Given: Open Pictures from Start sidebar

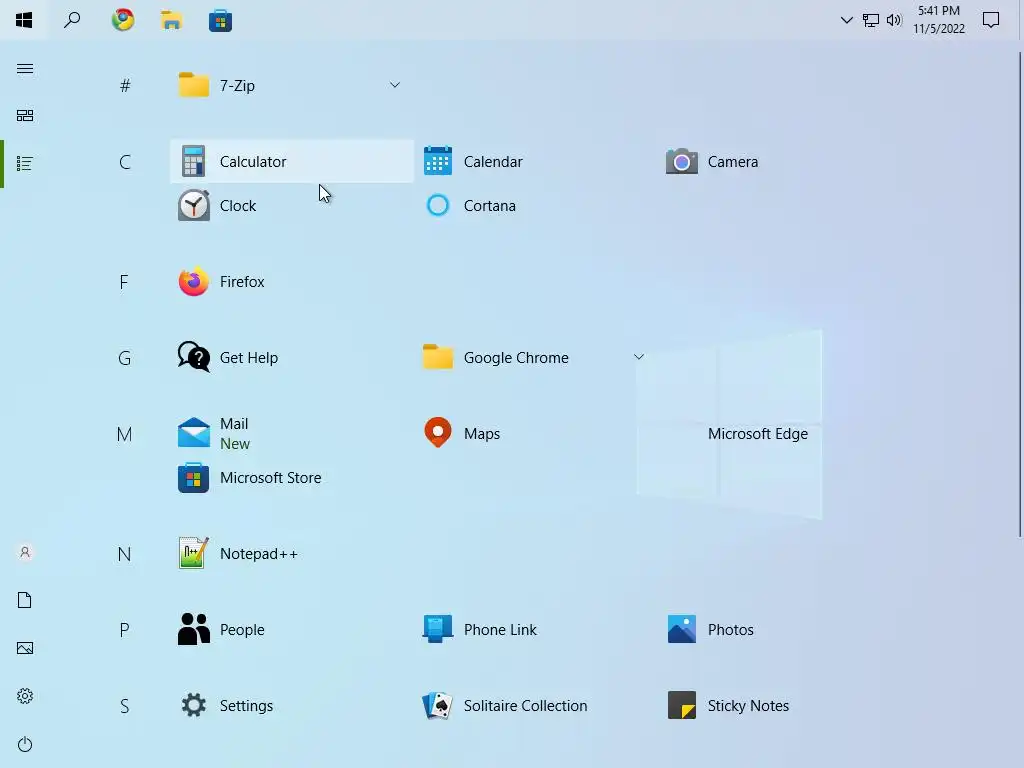Looking at the screenshot, I should tap(25, 648).
